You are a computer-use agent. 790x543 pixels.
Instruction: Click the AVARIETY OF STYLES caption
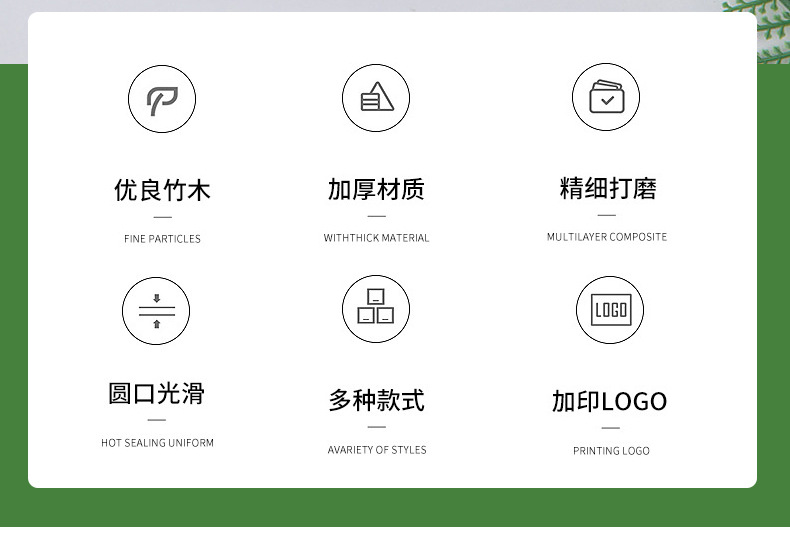tap(377, 450)
